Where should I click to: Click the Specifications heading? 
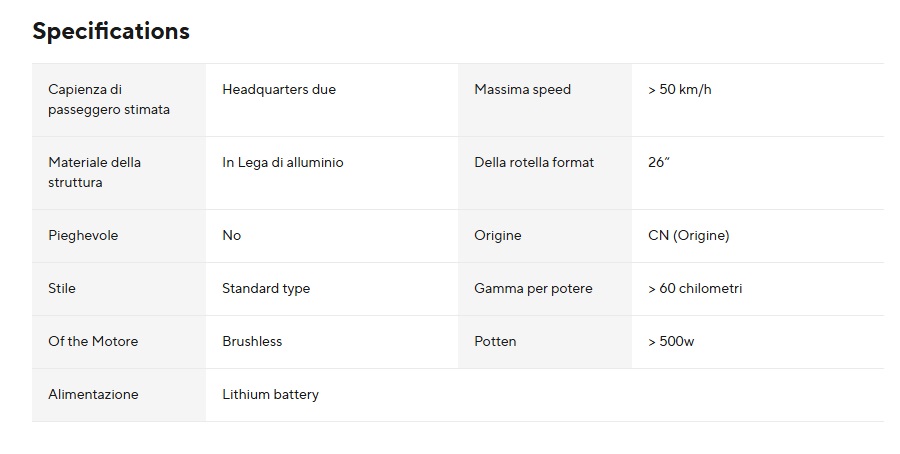[111, 31]
